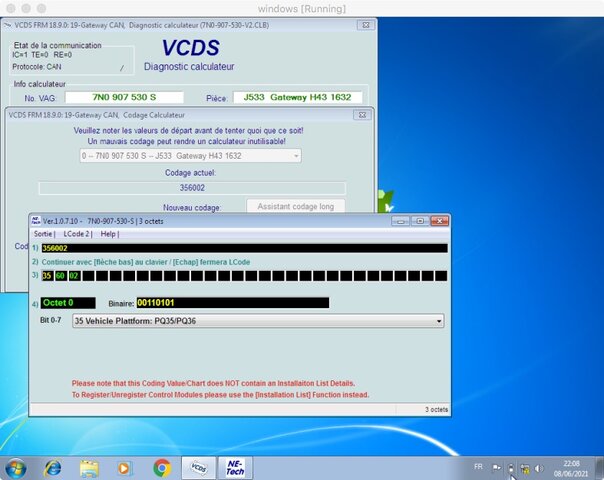This screenshot has width=604, height=480.
Task: Open the module selection dropdown in Codage Calculateur
Action: [191, 156]
